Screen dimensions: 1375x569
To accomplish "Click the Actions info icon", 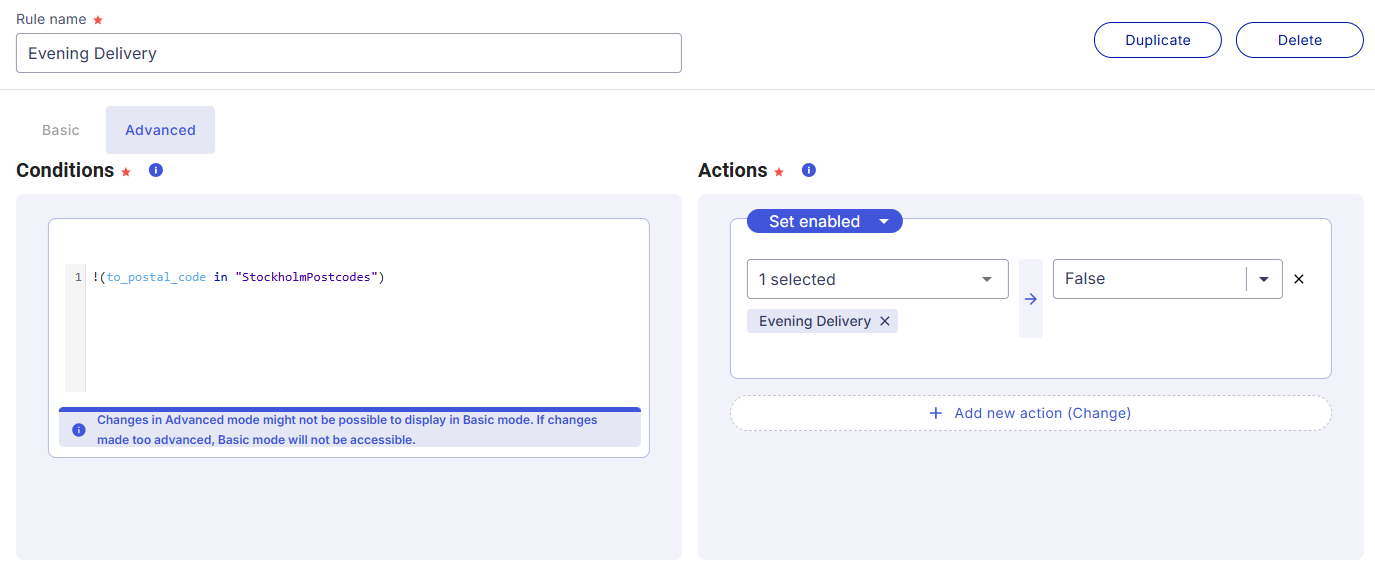I will 809,170.
